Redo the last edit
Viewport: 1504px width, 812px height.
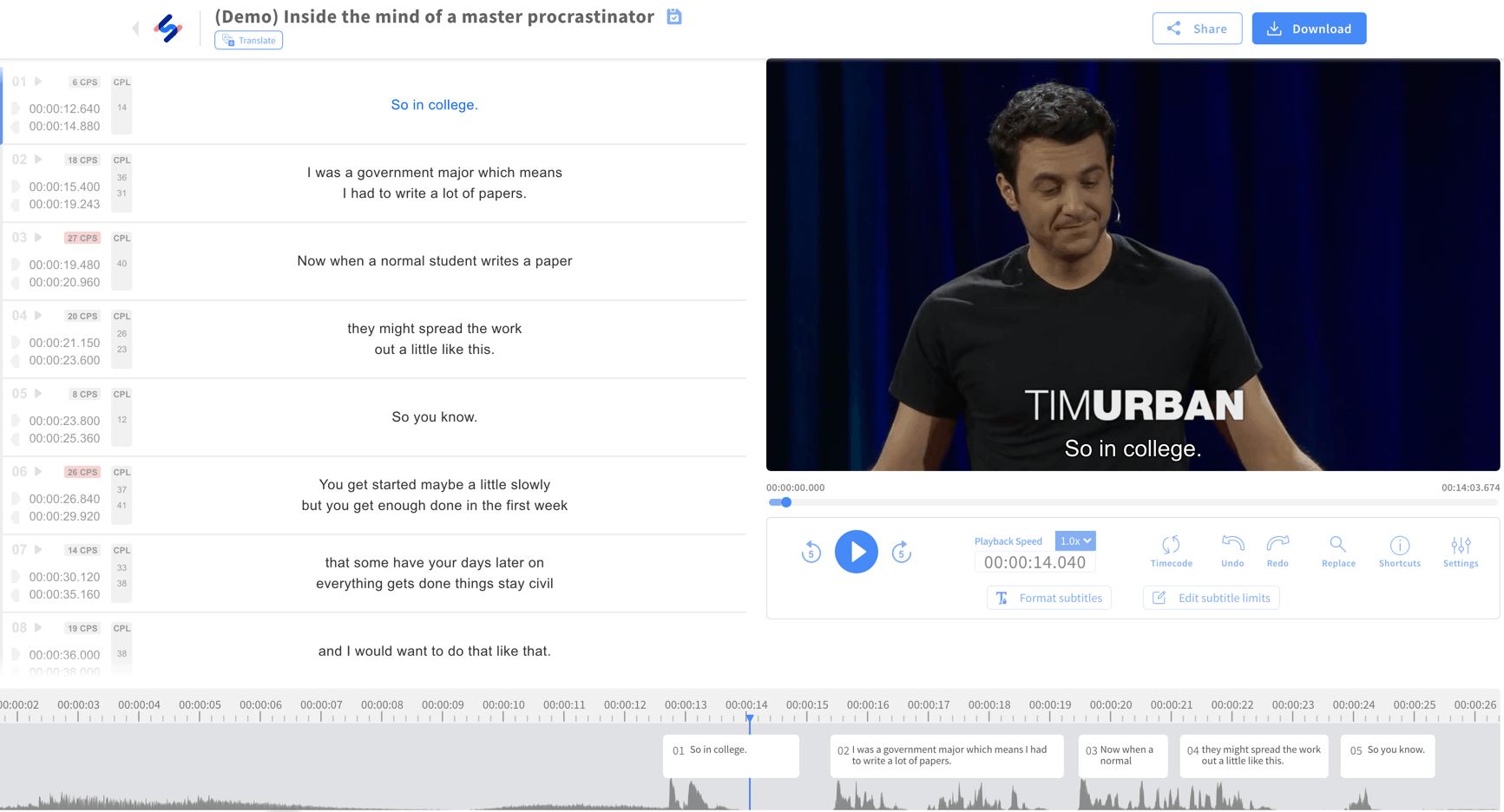(1277, 552)
